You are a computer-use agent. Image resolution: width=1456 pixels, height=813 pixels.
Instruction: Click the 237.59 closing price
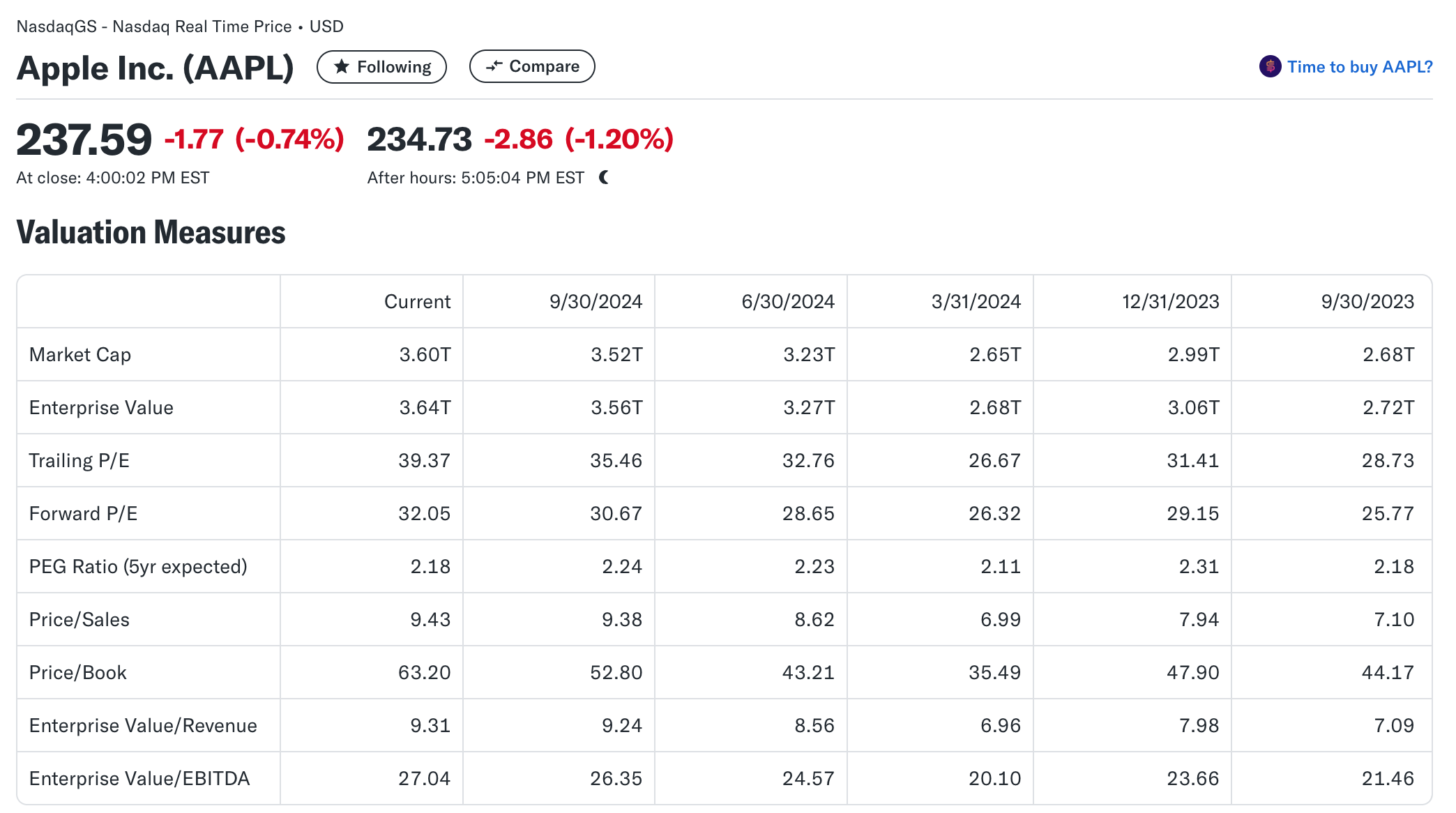[84, 139]
